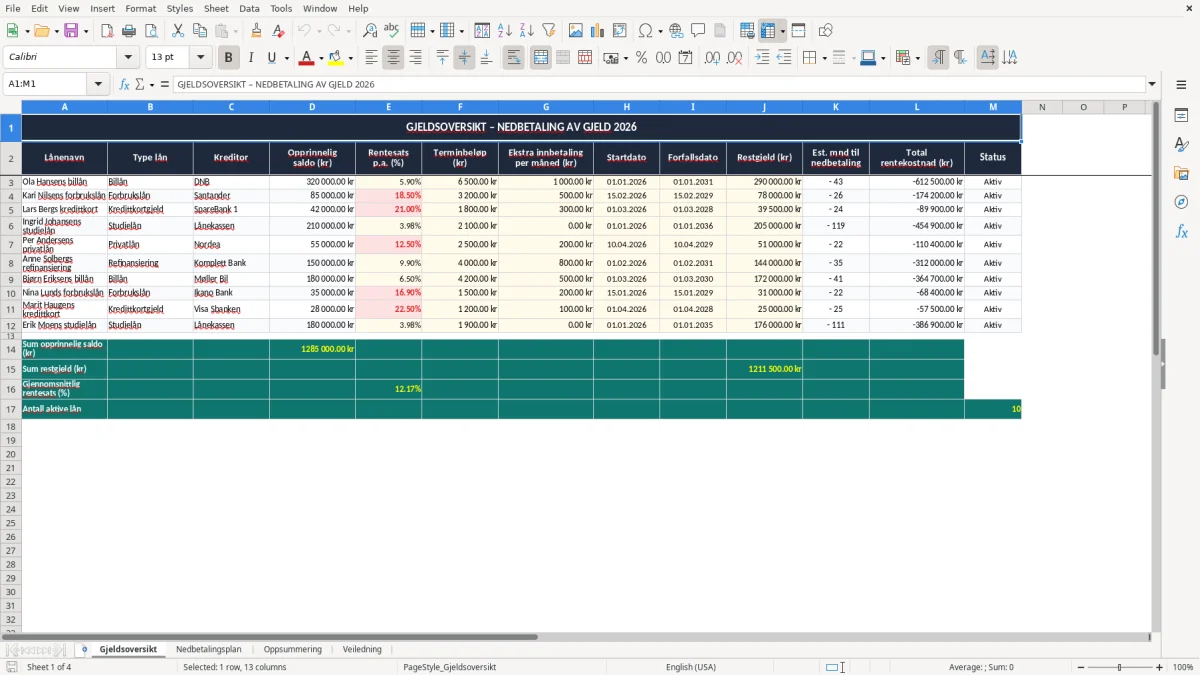Switch to the Veiledning sheet tab
The image size is (1200, 675).
pyautogui.click(x=362, y=649)
